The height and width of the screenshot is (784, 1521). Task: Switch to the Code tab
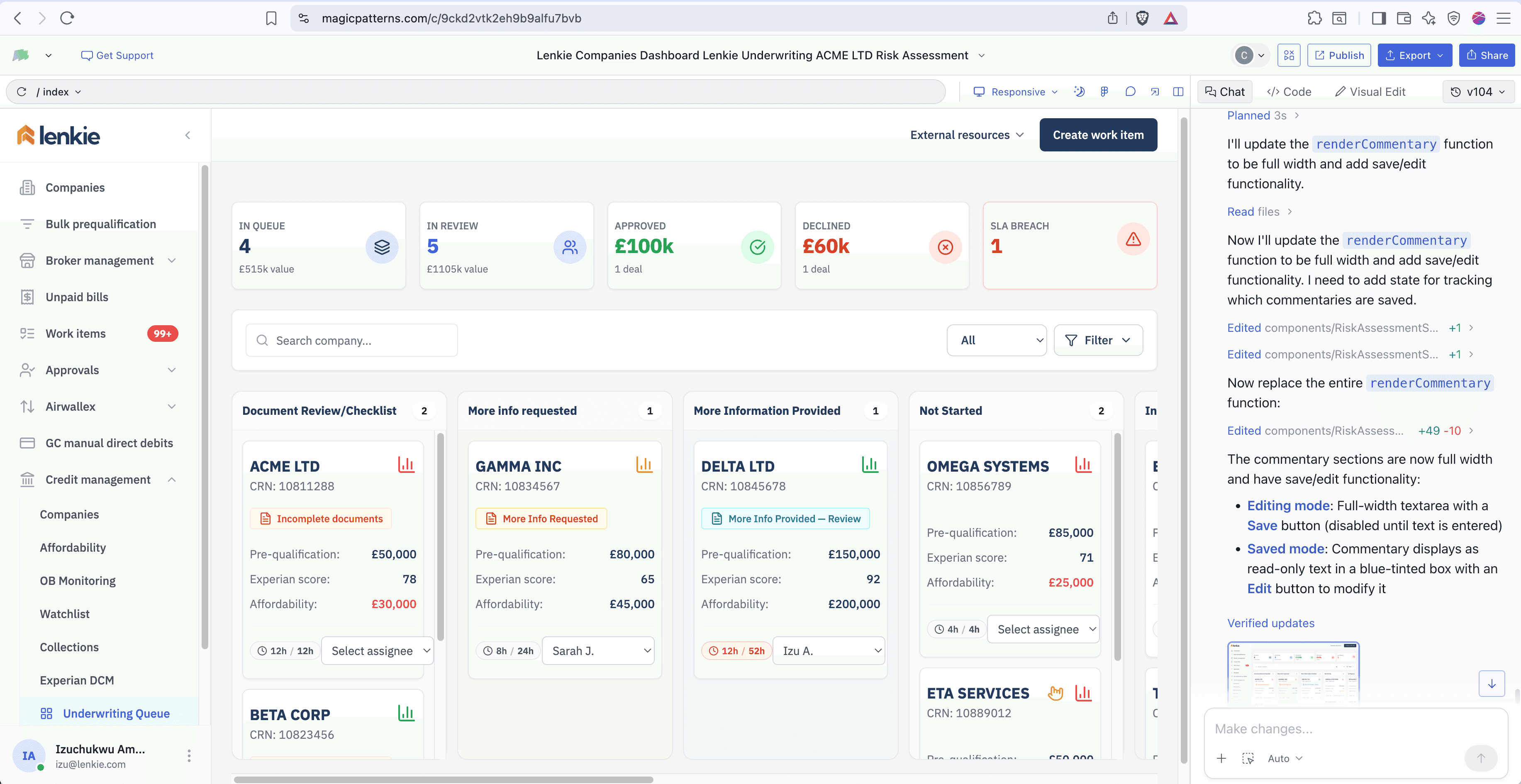click(1289, 92)
